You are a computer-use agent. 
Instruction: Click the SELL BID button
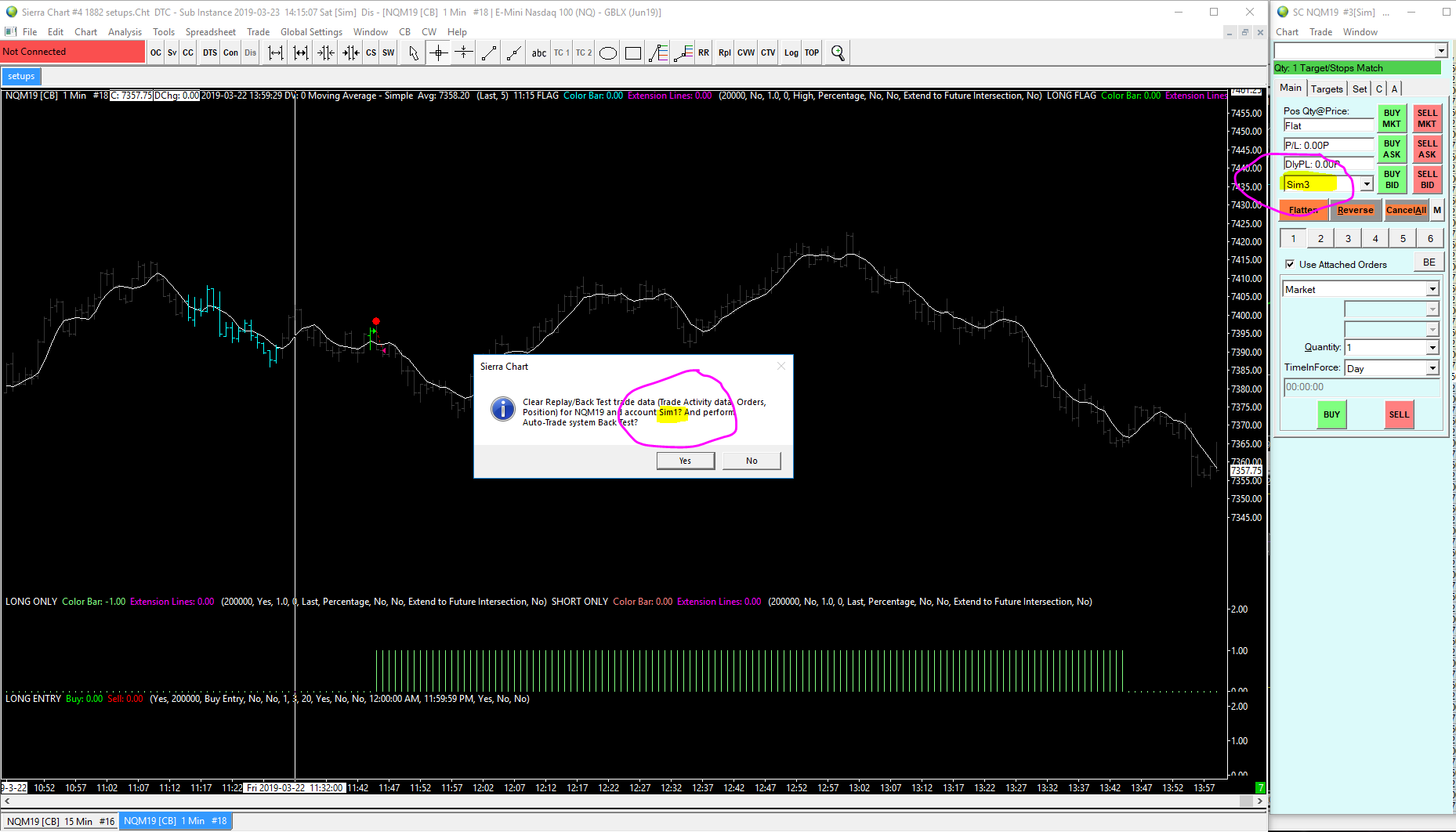click(x=1427, y=179)
